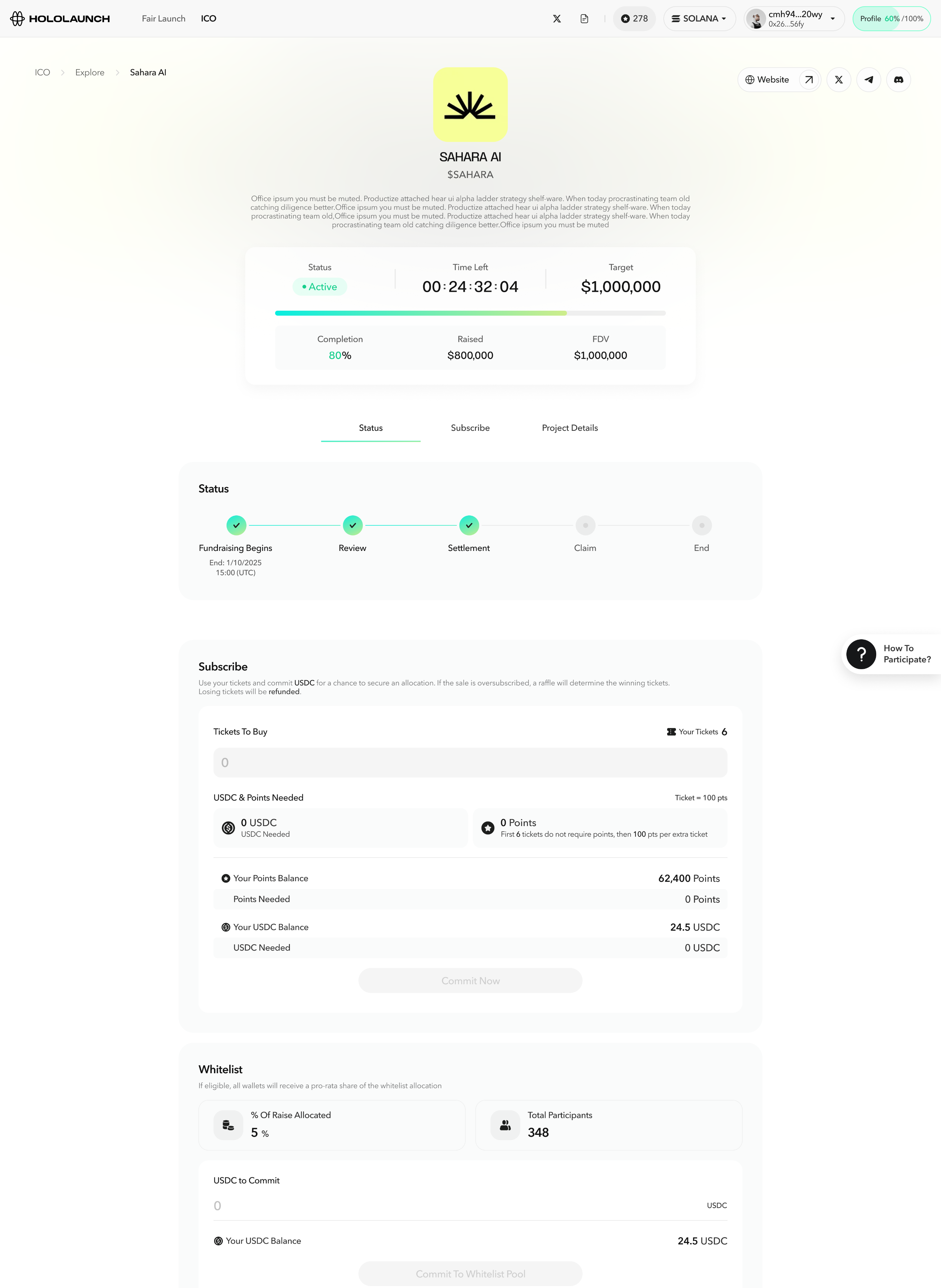Image resolution: width=941 pixels, height=1288 pixels.
Task: Click the Sahara AI yellow logo
Action: [470, 105]
